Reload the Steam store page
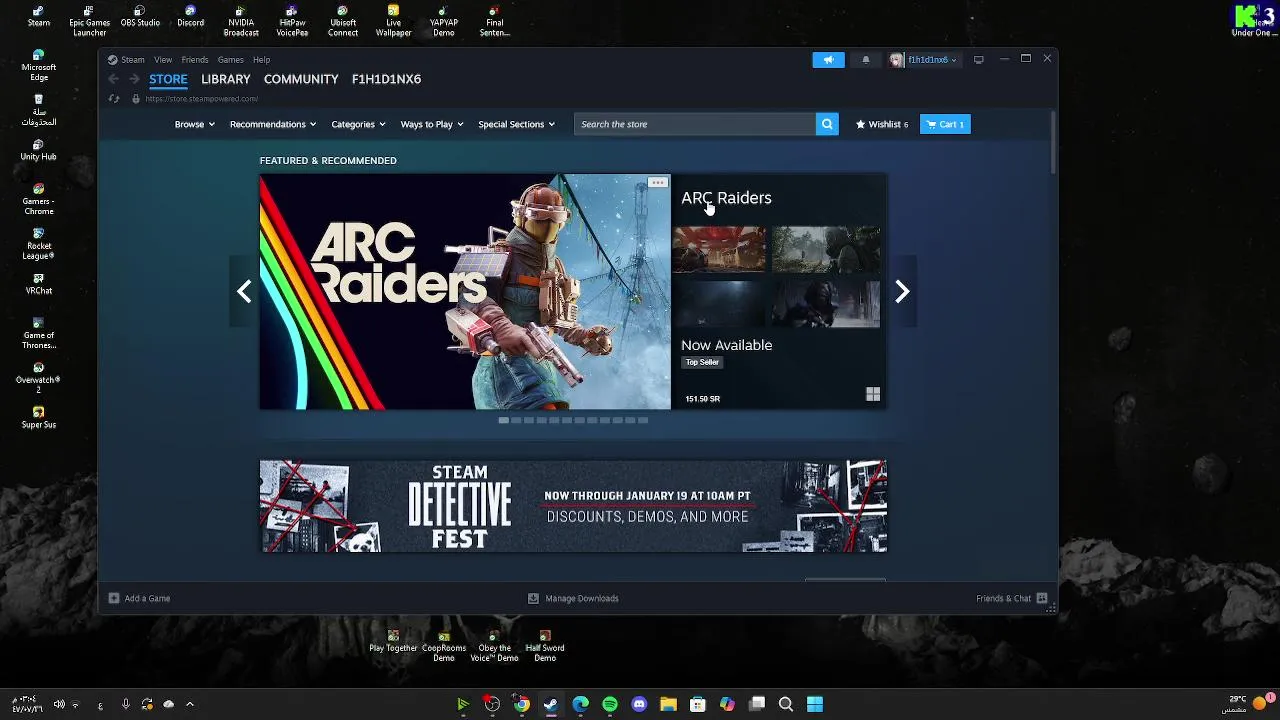 (x=113, y=99)
